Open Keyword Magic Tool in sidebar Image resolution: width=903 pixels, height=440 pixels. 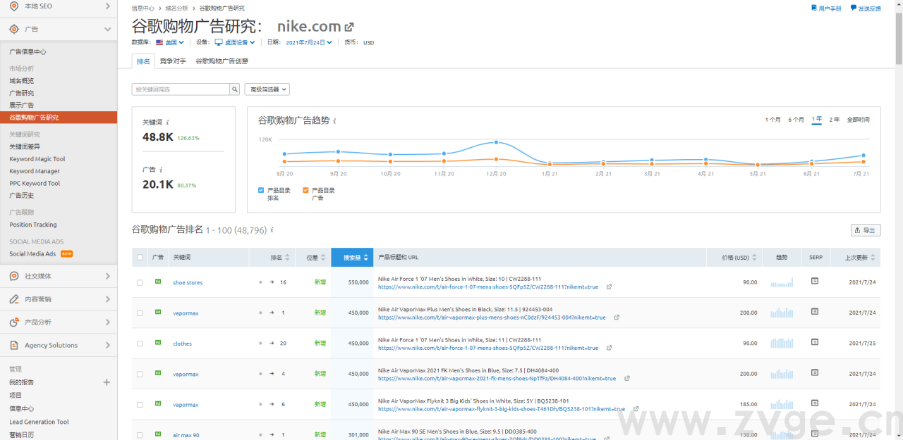click(38, 158)
